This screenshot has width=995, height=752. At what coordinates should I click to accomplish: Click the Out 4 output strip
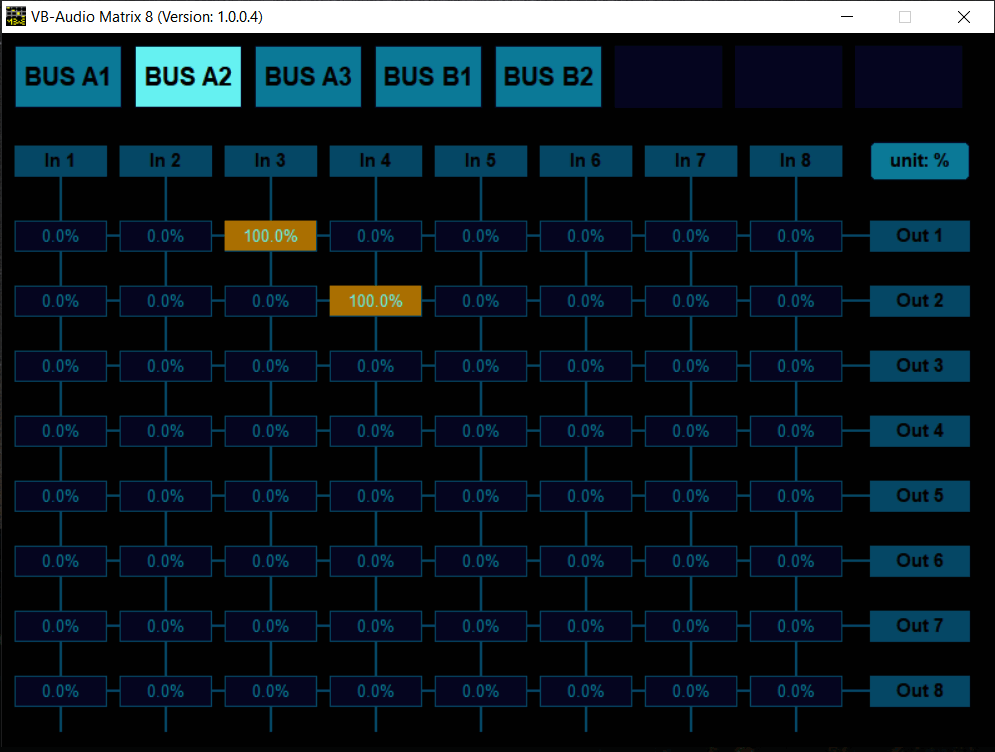coord(919,431)
